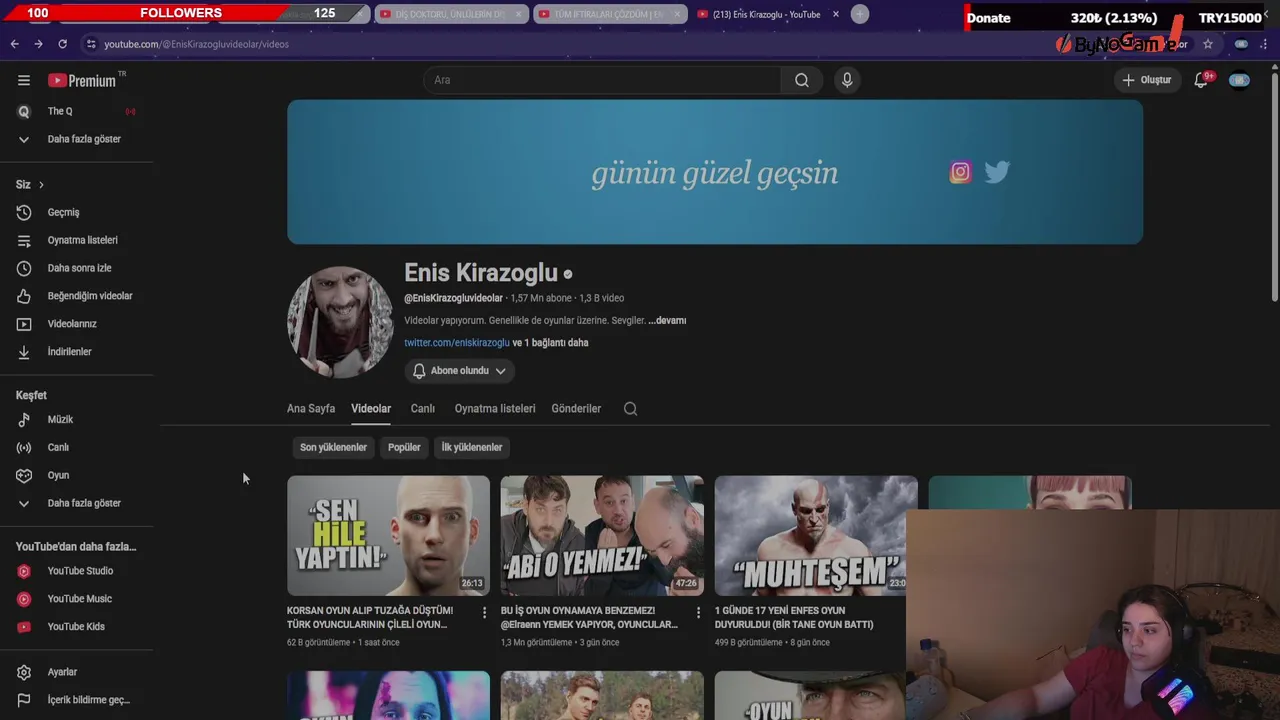Open Beğendiğim videolar in sidebar
Screen dimensions: 1280x720
tap(77, 296)
